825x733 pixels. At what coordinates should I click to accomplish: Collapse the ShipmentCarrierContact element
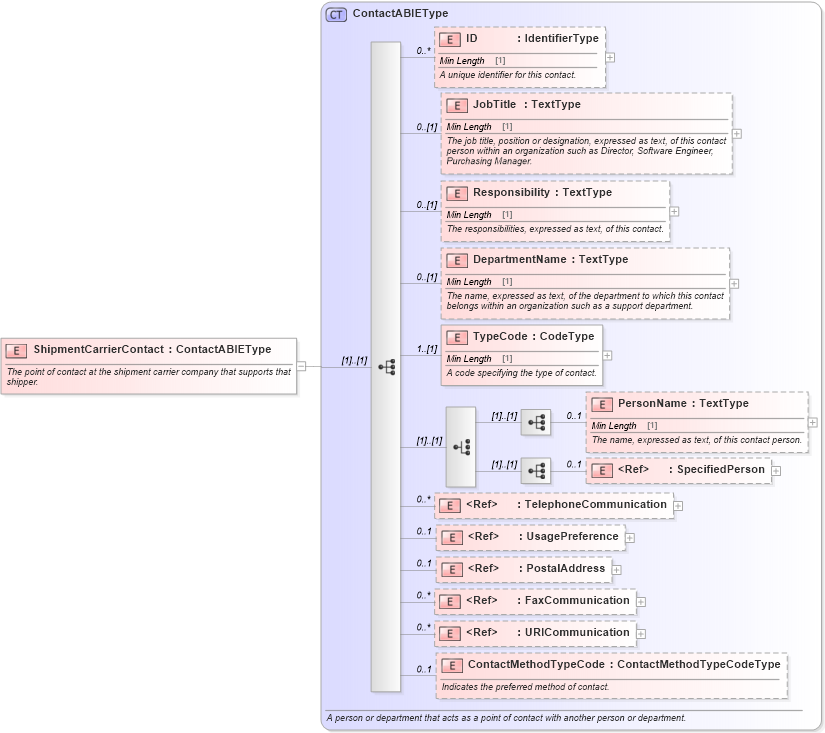[303, 366]
